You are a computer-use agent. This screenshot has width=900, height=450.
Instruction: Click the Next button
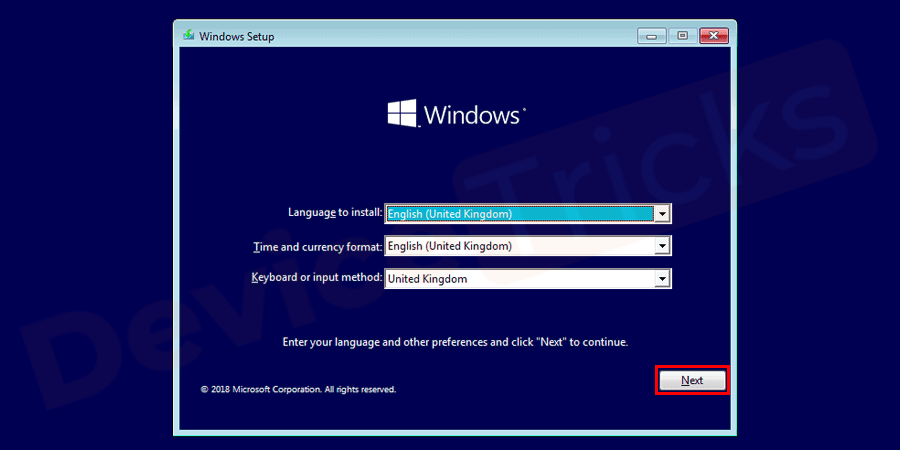click(x=692, y=380)
